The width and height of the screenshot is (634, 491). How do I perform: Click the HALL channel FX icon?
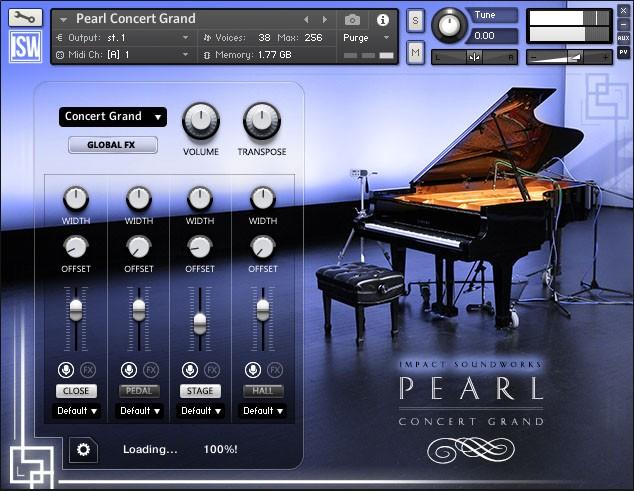(x=274, y=370)
